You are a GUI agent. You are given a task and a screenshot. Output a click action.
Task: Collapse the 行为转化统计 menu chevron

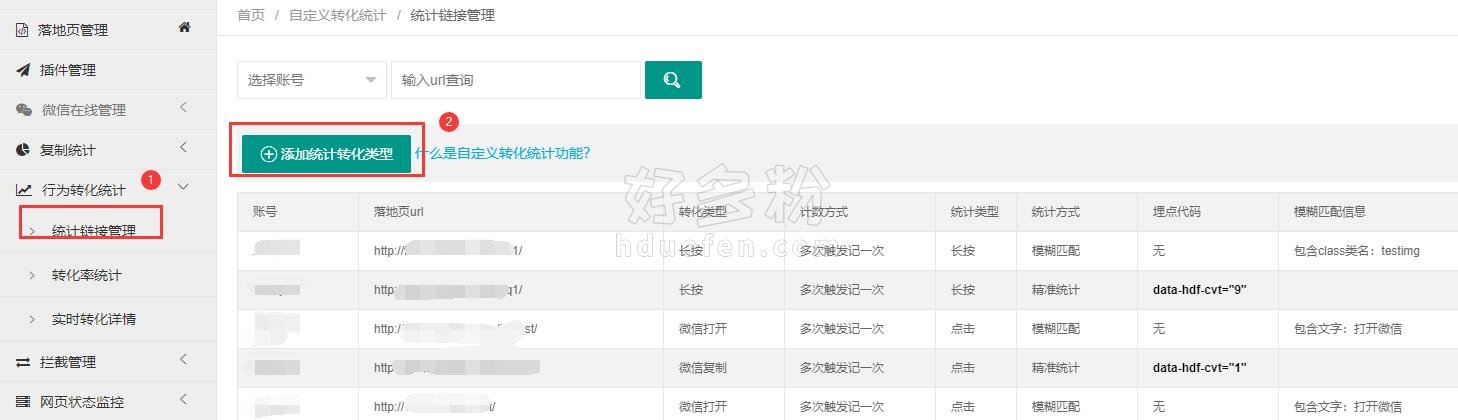pyautogui.click(x=183, y=186)
